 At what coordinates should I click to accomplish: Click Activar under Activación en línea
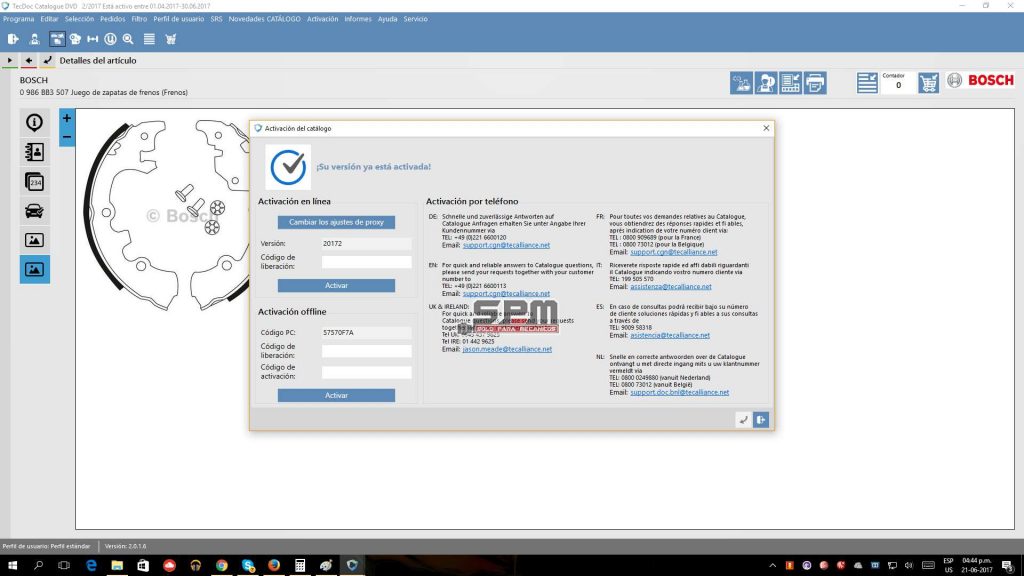(x=336, y=285)
